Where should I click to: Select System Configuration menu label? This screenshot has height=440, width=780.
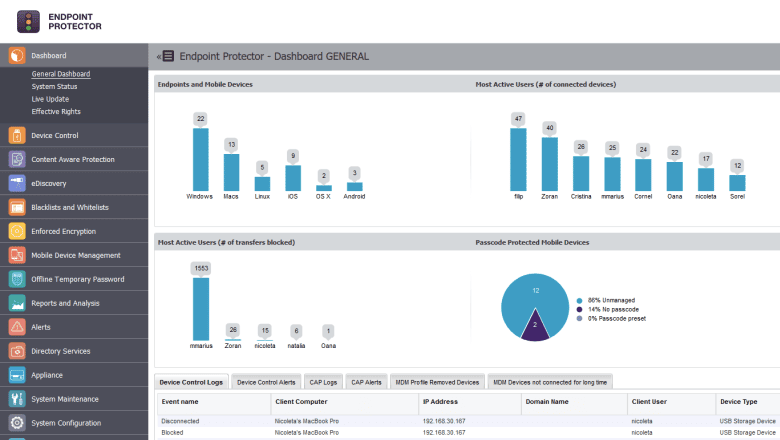tap(66, 423)
